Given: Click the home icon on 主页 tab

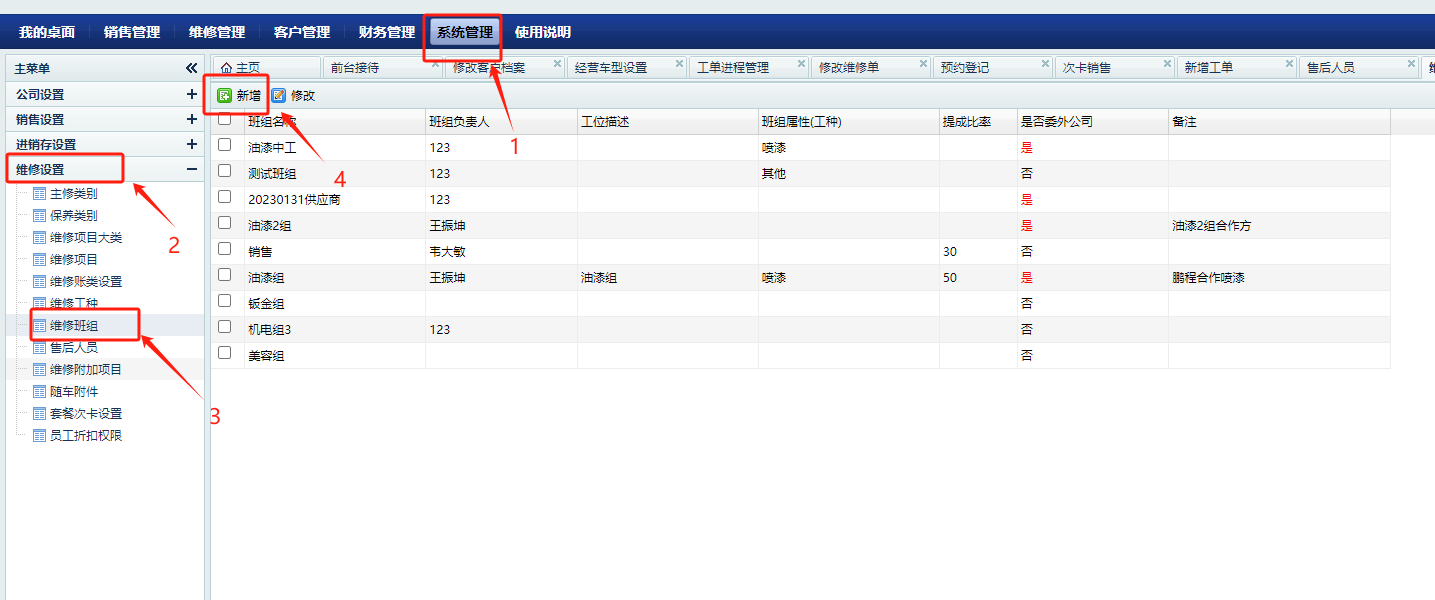Looking at the screenshot, I should click(226, 68).
